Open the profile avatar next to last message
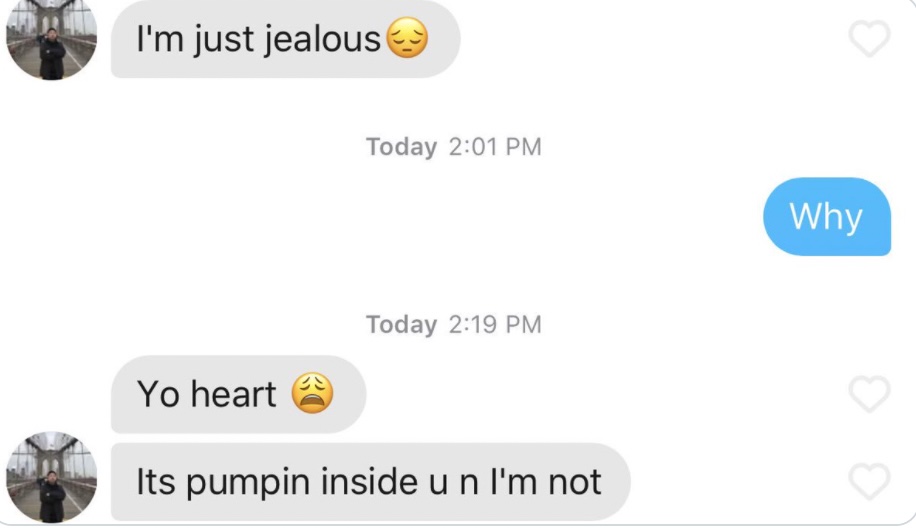The image size is (916, 532). (x=51, y=477)
